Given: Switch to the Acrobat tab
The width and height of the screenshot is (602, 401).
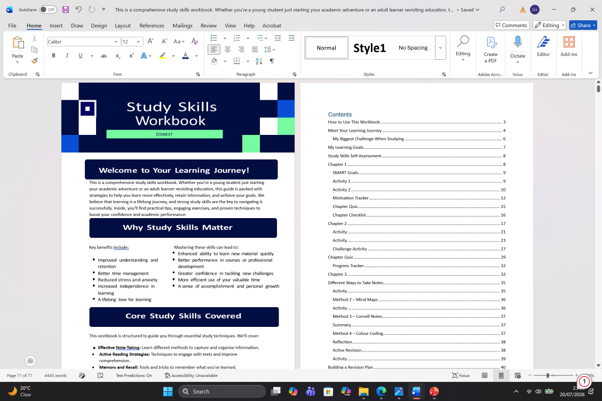Looking at the screenshot, I should click(x=272, y=25).
